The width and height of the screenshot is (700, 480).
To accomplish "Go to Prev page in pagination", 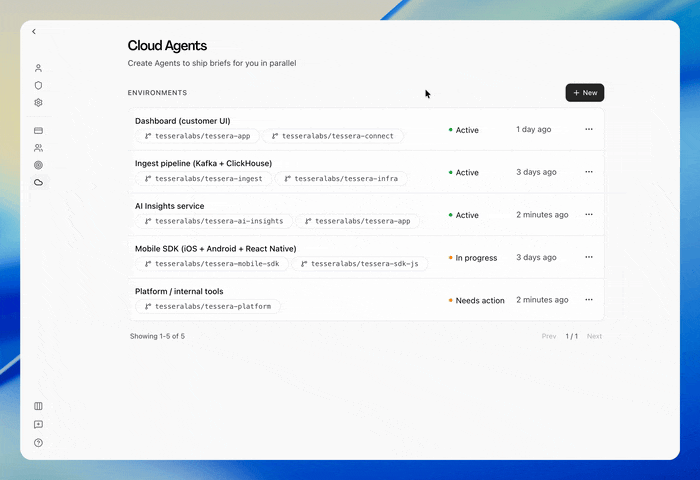I will point(549,336).
